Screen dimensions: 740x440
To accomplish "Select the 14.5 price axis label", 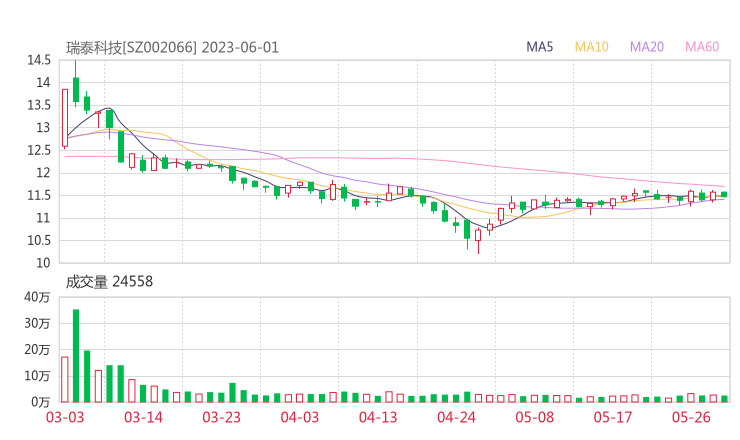I will (39, 60).
